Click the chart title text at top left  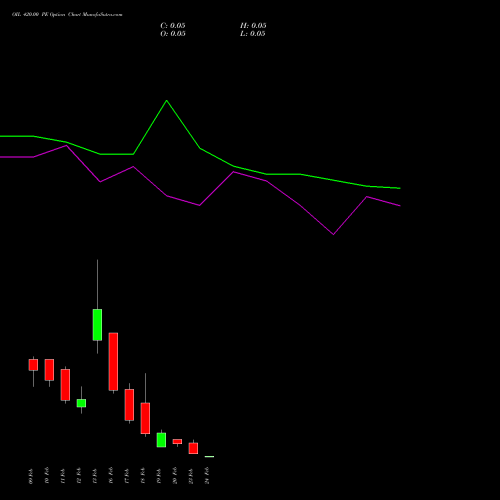coord(67,15)
